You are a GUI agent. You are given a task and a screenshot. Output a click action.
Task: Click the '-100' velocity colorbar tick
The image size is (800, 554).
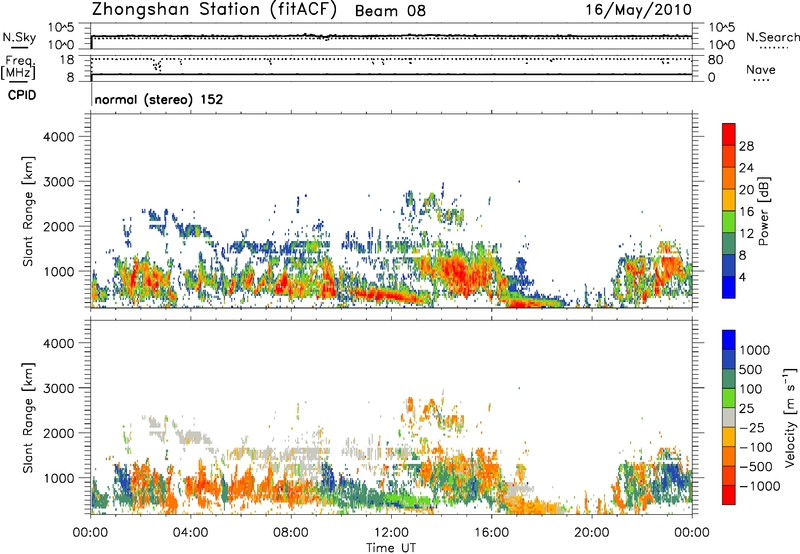[756, 447]
